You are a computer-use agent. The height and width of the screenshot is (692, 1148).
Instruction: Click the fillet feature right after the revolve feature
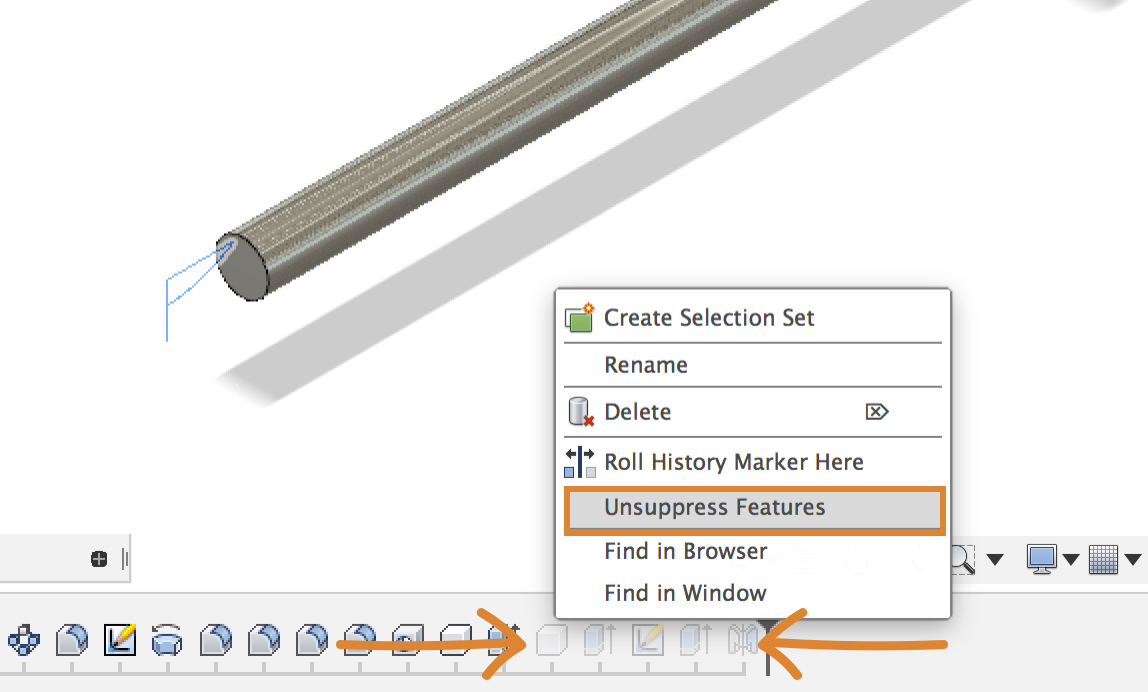point(216,640)
